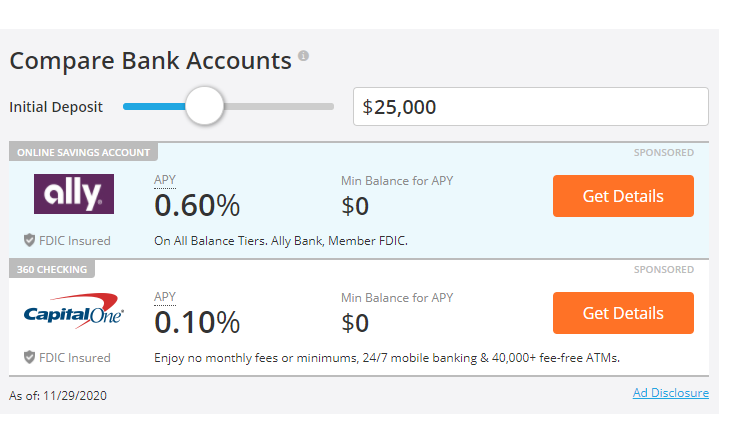Click the Compare Bank Accounts heading
Screen dimensions: 741x426
[150, 60]
